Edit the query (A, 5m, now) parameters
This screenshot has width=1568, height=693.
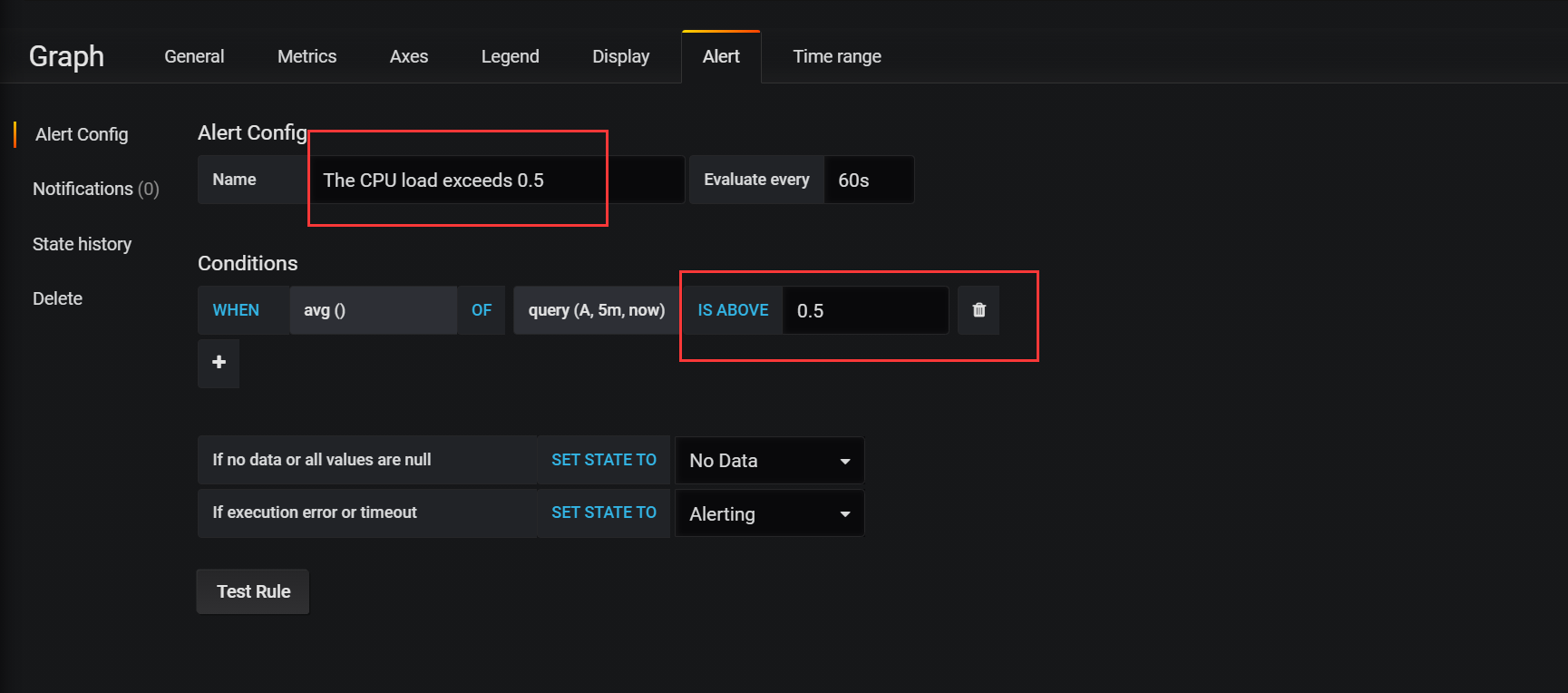point(597,310)
